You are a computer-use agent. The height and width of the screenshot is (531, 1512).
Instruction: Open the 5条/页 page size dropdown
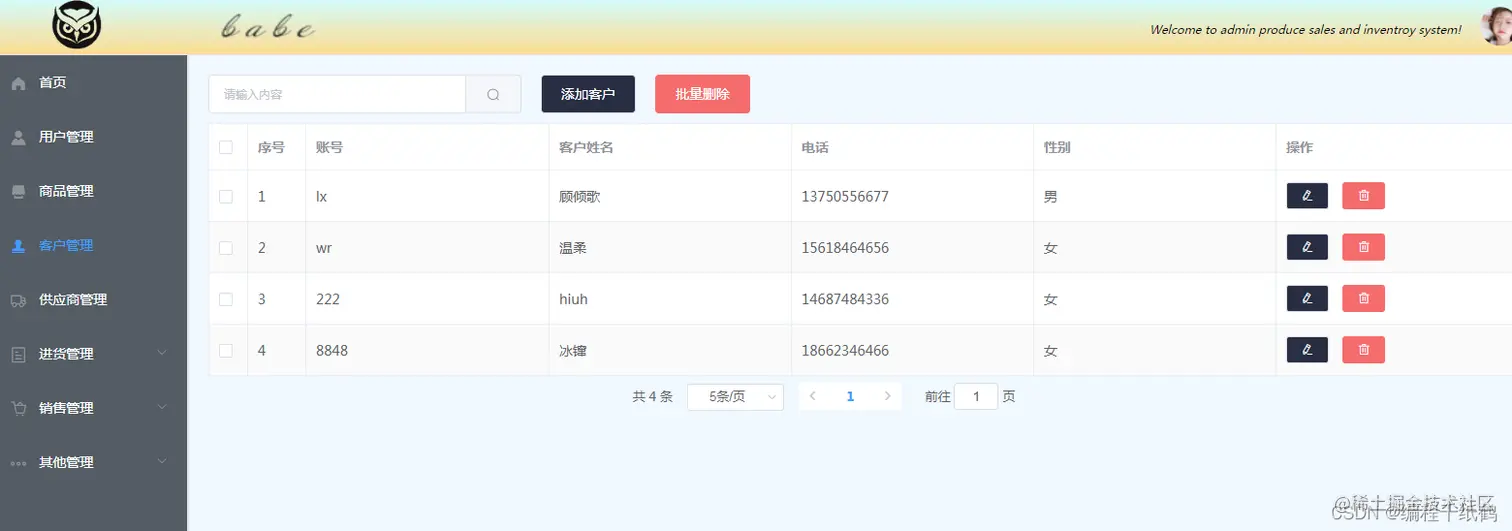(735, 397)
